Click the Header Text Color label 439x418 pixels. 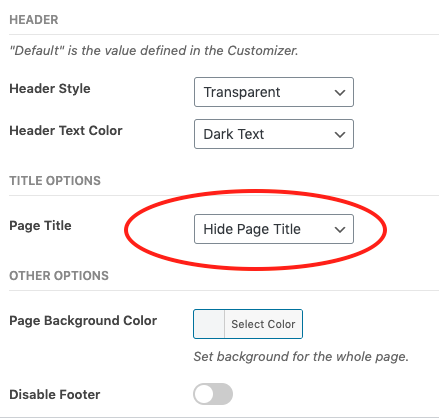66,131
